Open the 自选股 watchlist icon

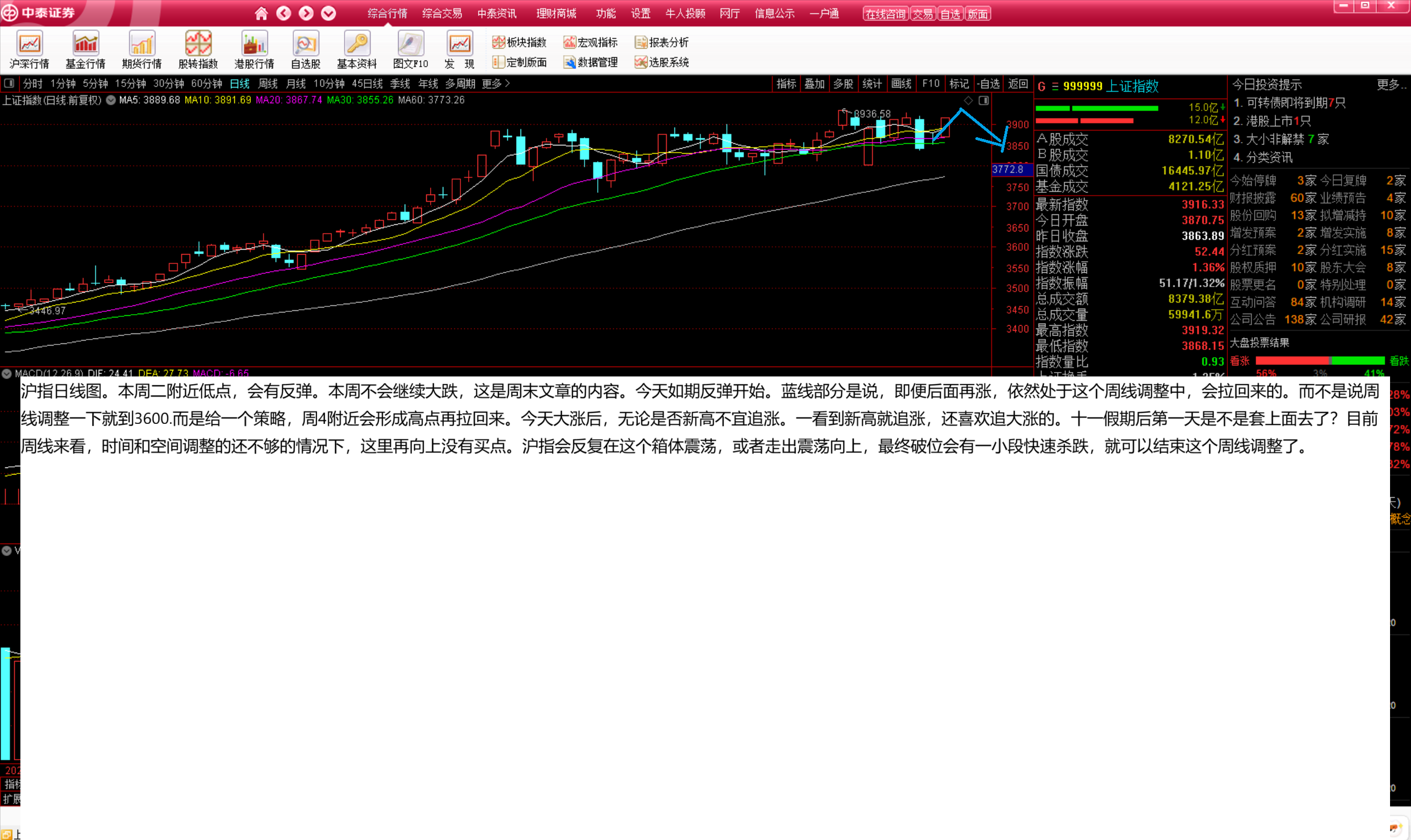tap(306, 44)
